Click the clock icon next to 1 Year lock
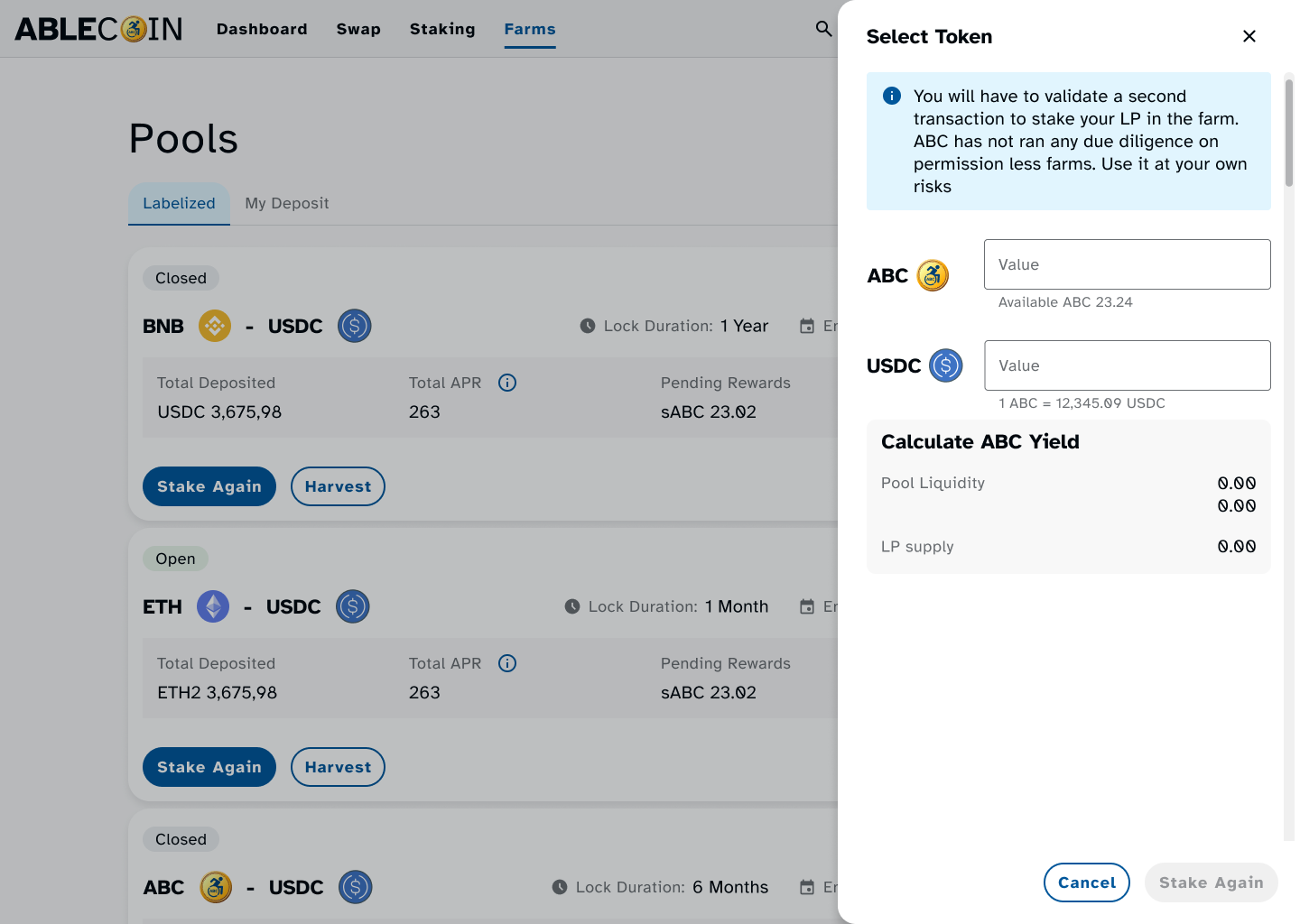 click(x=588, y=326)
